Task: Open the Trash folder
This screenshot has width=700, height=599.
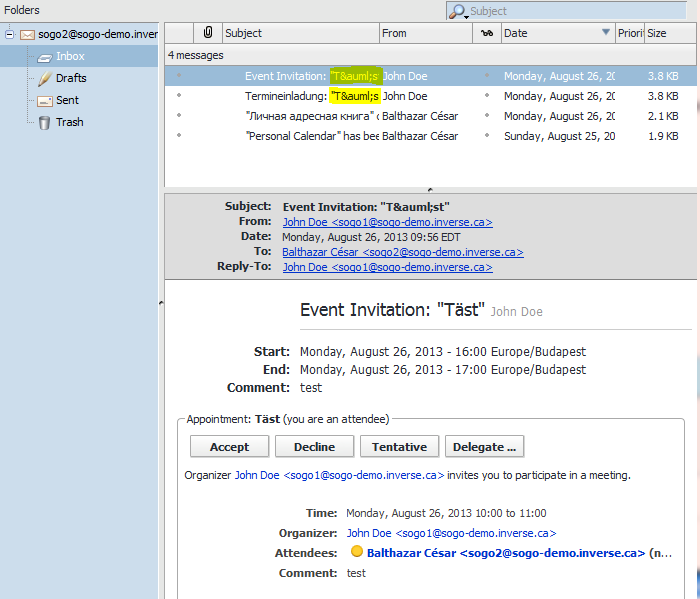Action: pyautogui.click(x=69, y=122)
